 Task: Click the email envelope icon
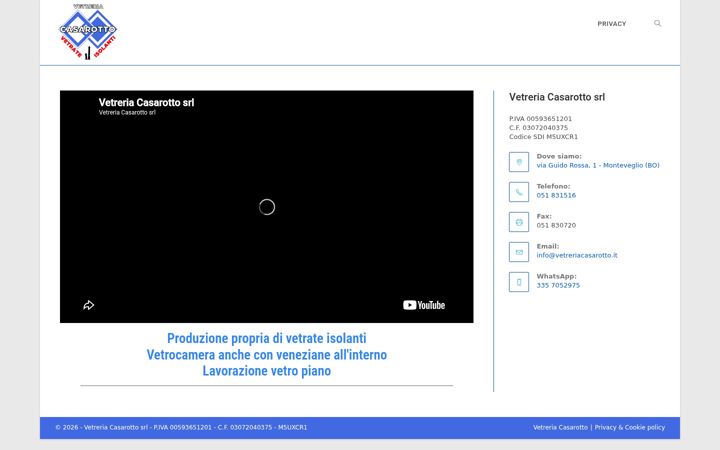coord(519,252)
